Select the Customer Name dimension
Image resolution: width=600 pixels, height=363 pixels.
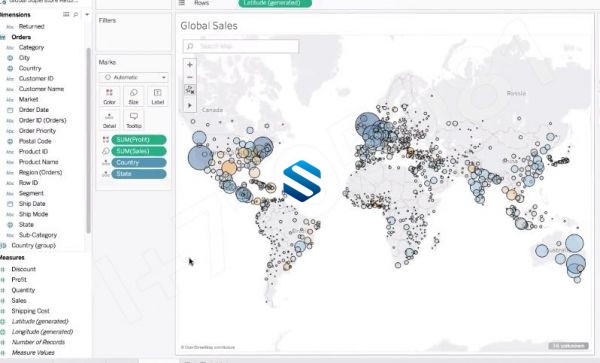pos(41,89)
